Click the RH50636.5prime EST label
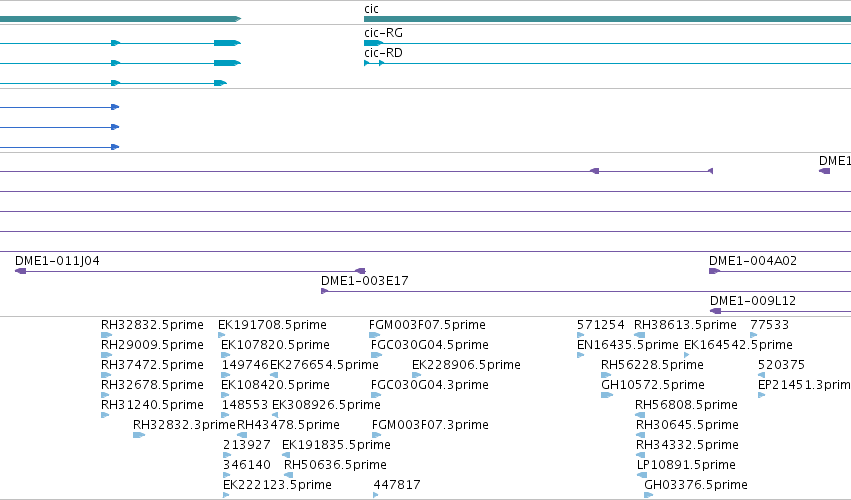 [335, 465]
